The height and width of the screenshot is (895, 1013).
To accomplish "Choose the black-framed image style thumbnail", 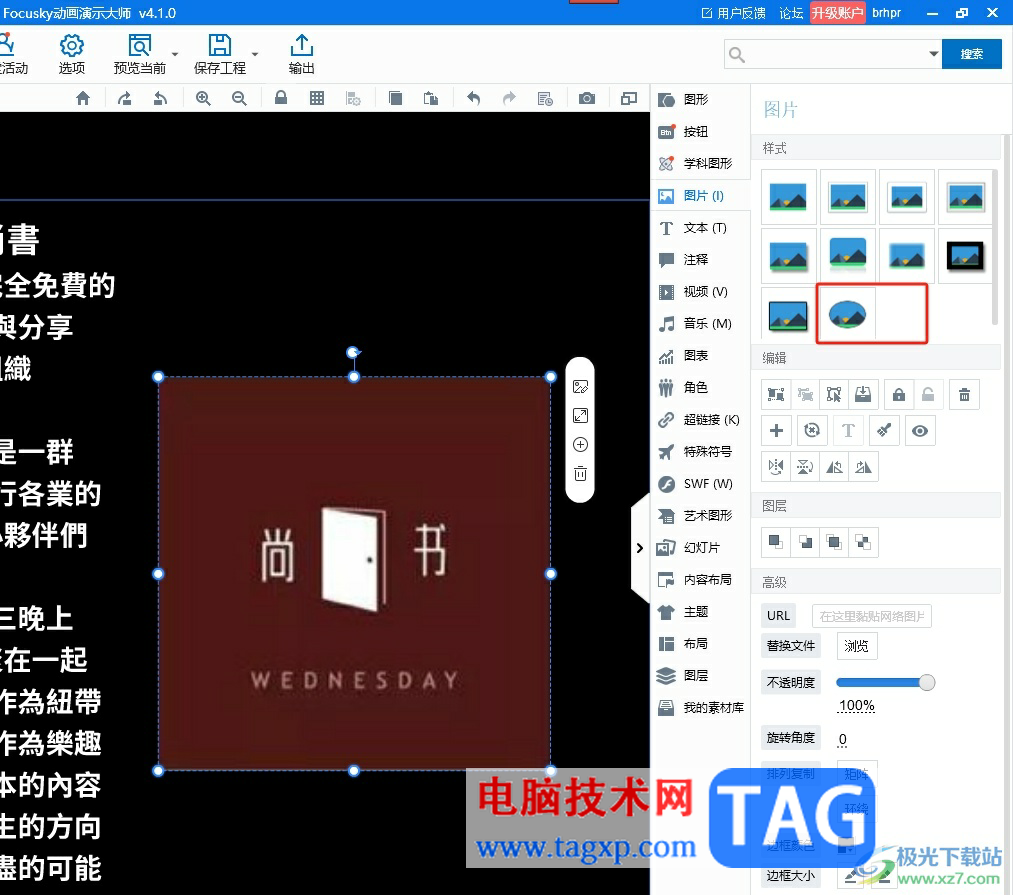I will pos(965,256).
